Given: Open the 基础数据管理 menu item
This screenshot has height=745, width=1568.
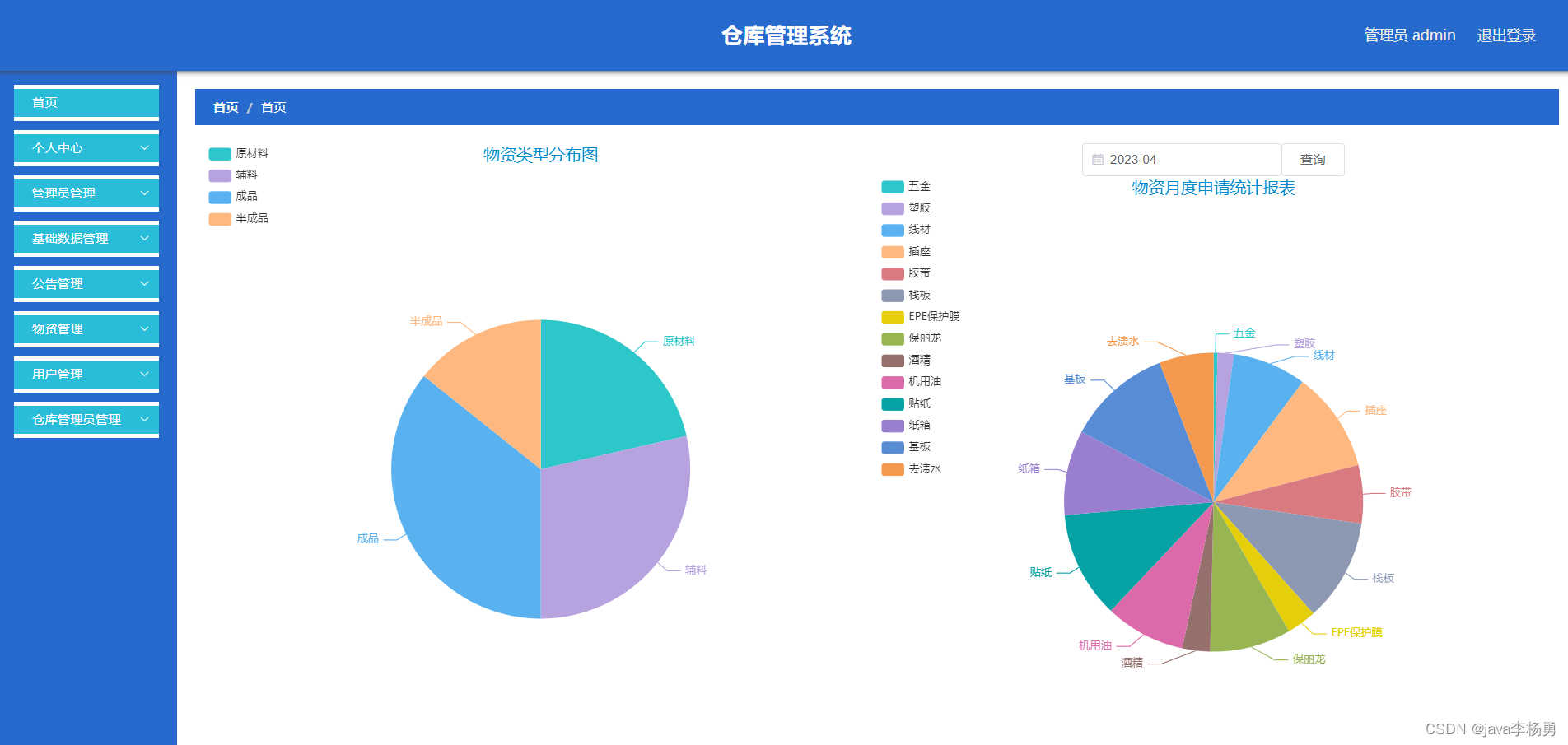Looking at the screenshot, I should coord(86,239).
